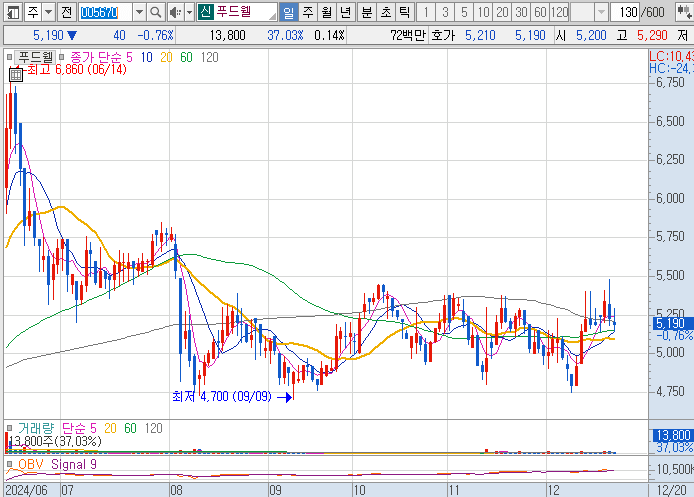The image size is (694, 497).
Task: Switch to 년 yearly chart period
Action: tap(346, 12)
